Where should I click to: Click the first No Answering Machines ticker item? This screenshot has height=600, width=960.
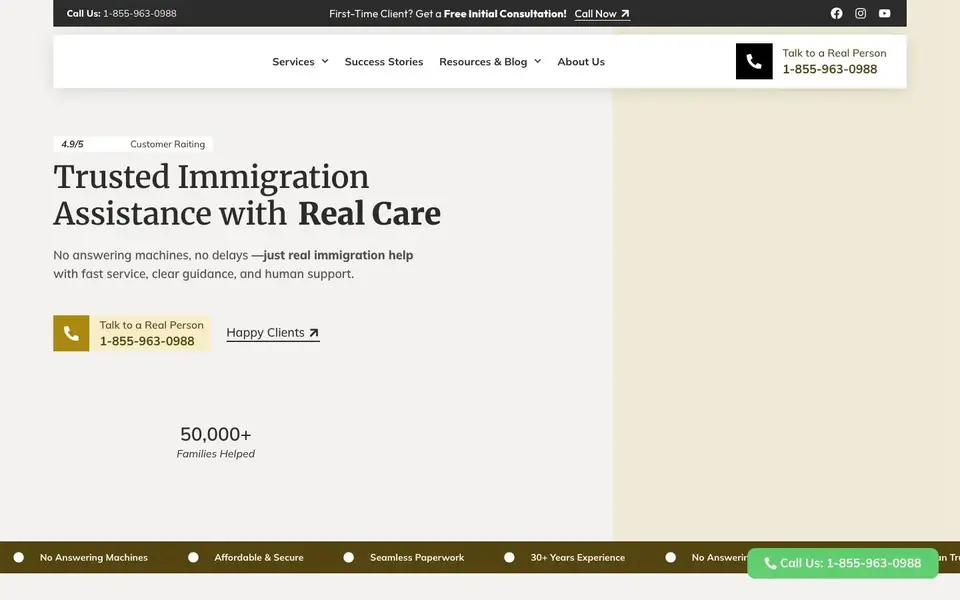point(94,557)
